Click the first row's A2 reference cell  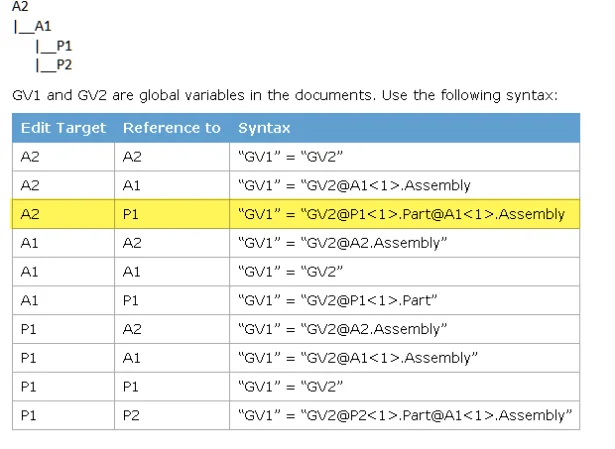click(132, 157)
